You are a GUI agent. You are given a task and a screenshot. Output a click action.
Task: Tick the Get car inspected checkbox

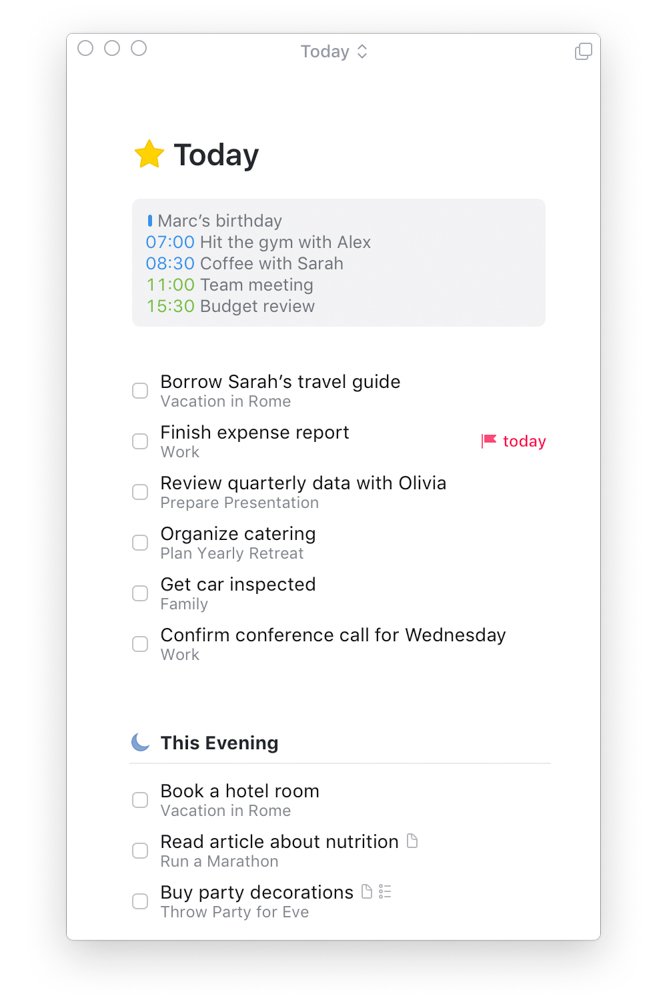[140, 593]
